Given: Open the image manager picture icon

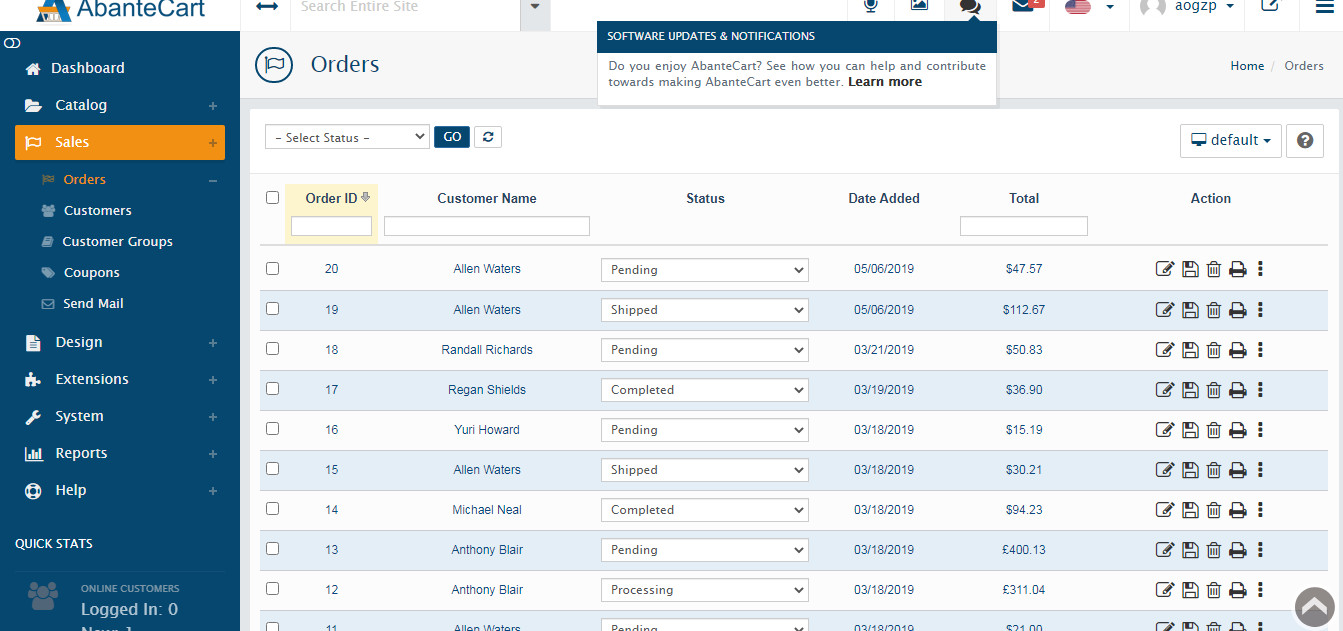Looking at the screenshot, I should (919, 6).
